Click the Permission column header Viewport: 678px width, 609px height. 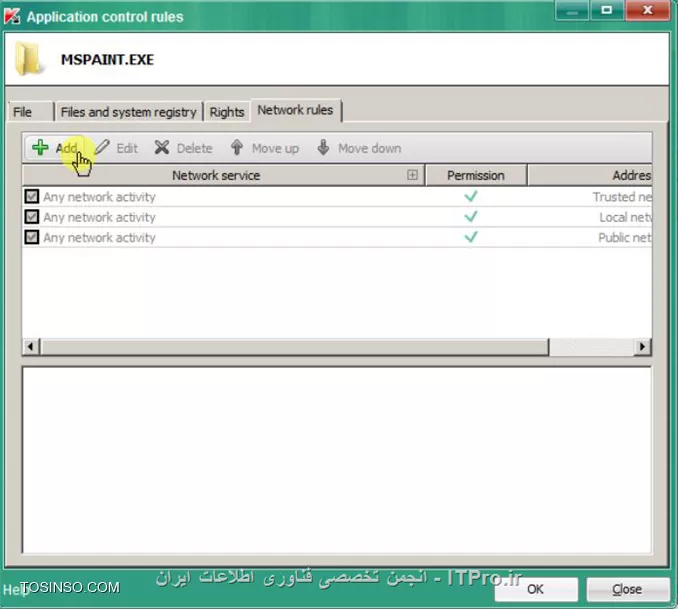[476, 175]
